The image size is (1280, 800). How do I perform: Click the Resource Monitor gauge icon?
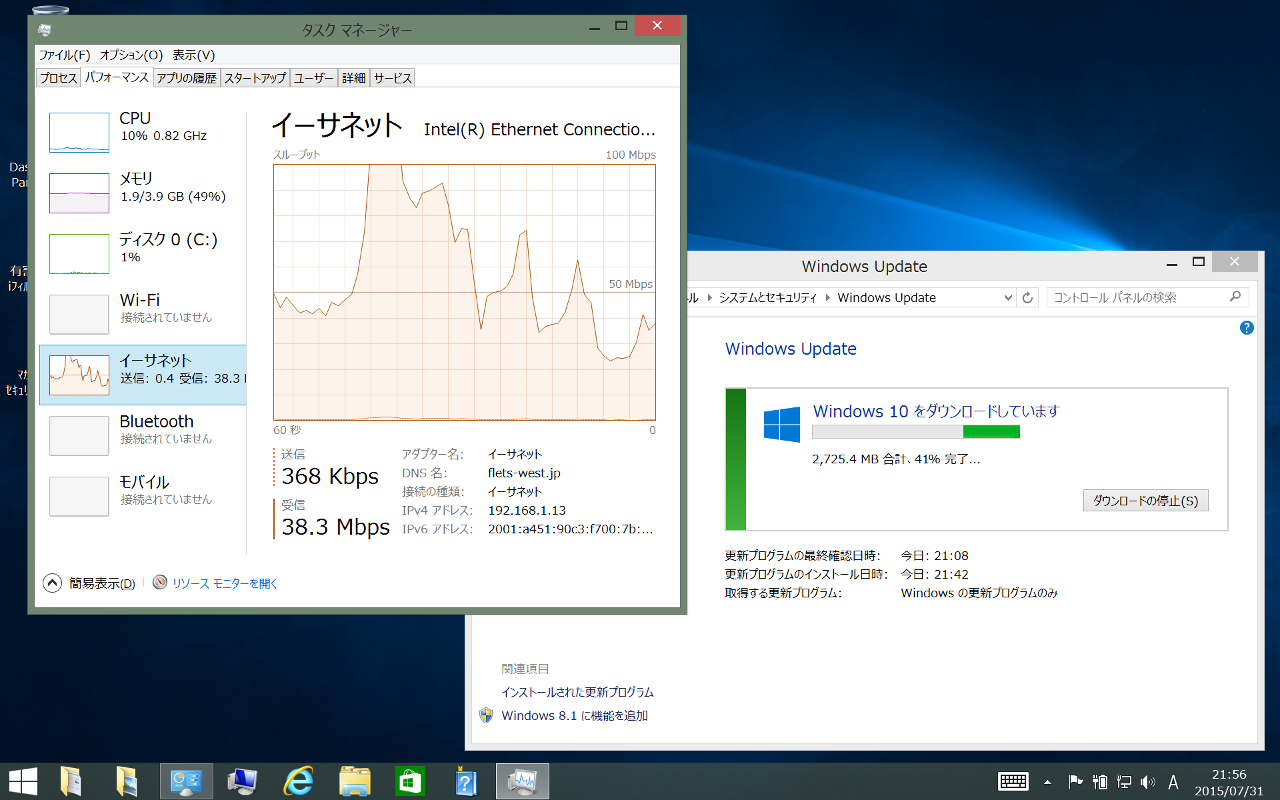[160, 583]
